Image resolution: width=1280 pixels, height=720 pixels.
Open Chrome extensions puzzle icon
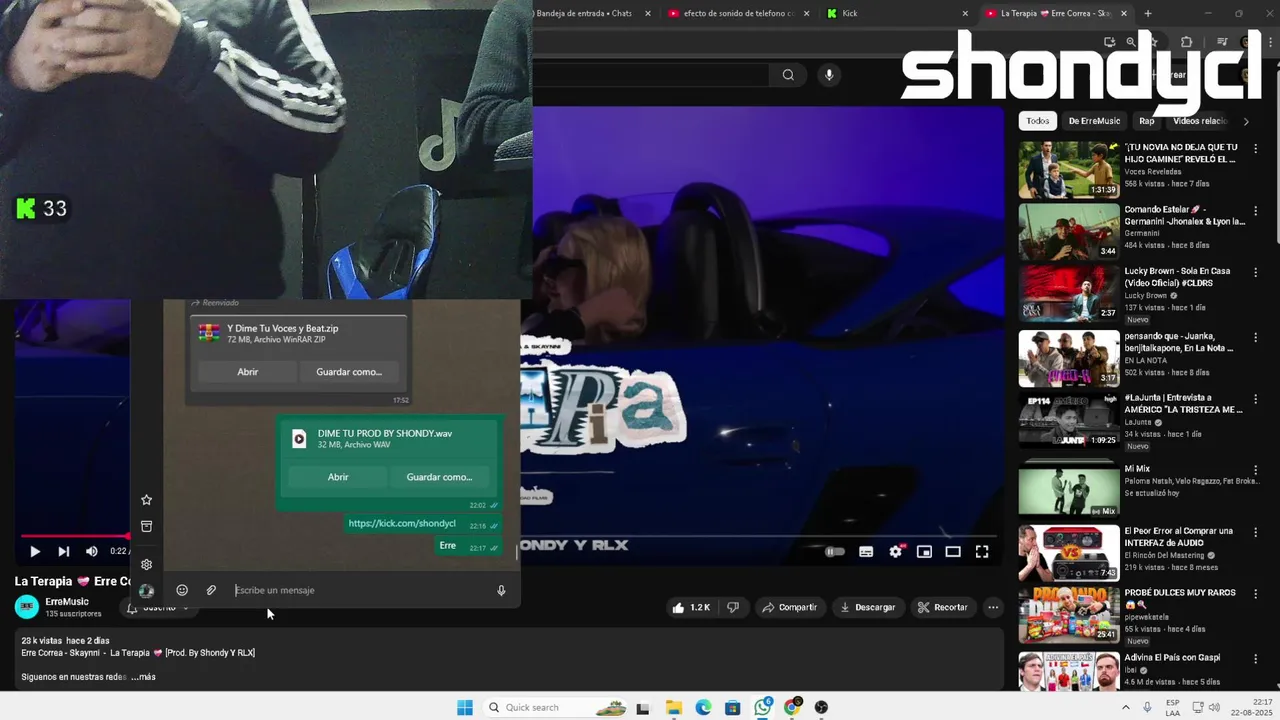click(x=1187, y=42)
